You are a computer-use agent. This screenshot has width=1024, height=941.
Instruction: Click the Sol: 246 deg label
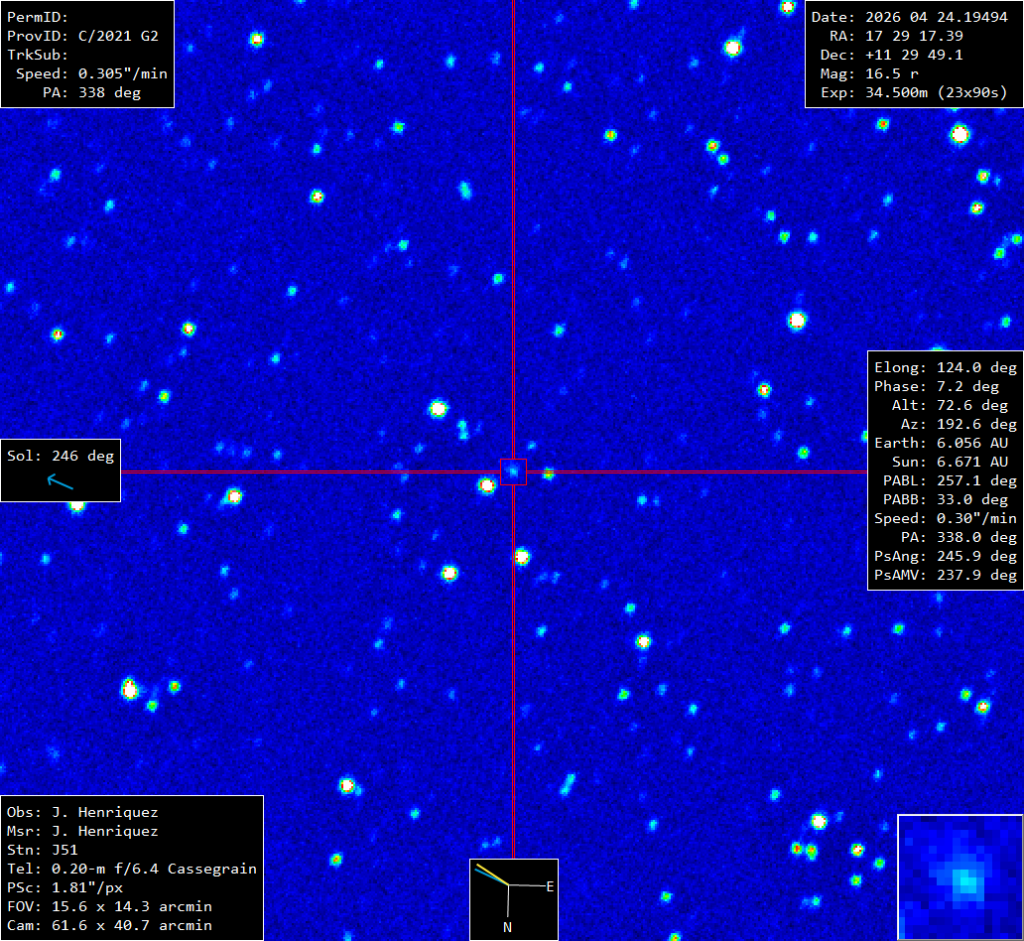click(x=61, y=456)
